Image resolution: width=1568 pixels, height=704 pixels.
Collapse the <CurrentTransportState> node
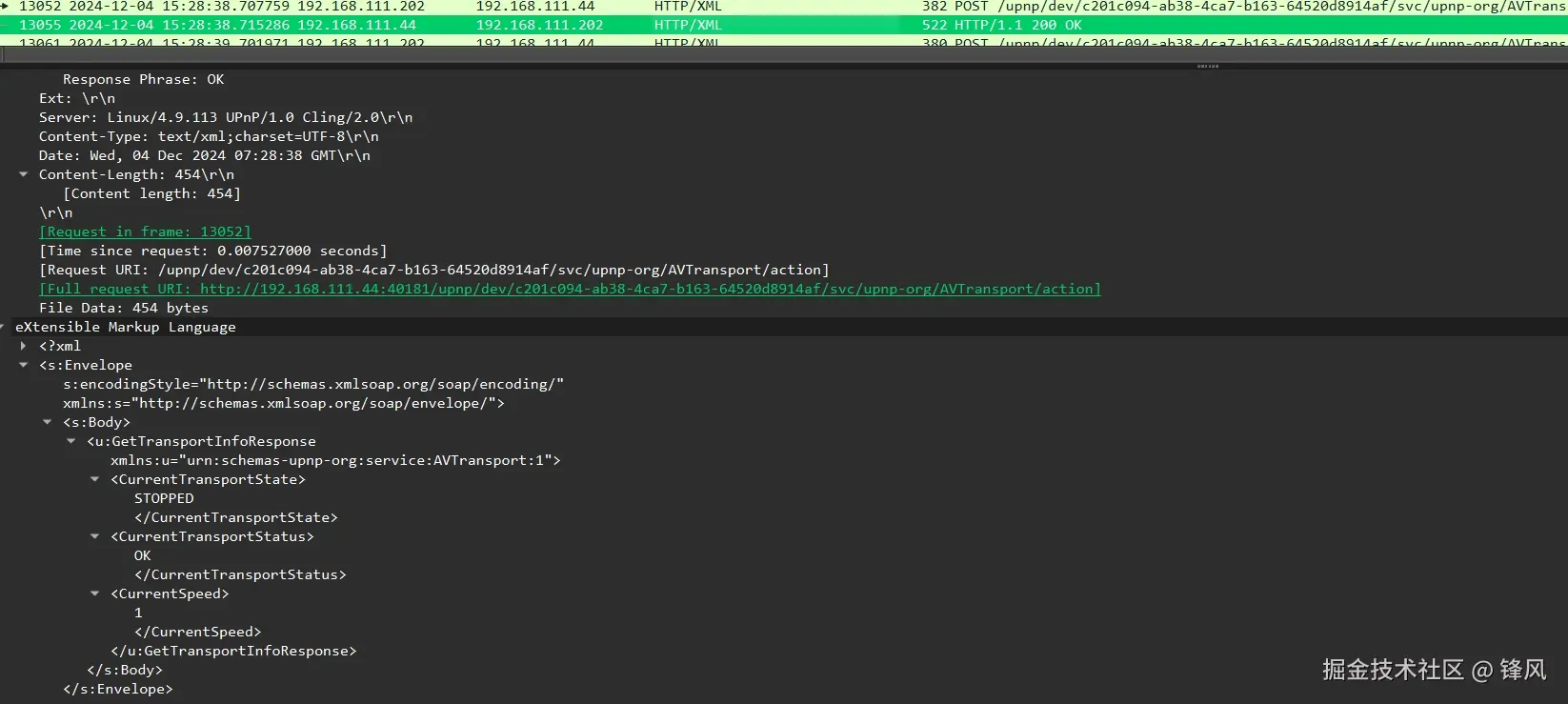pos(94,479)
